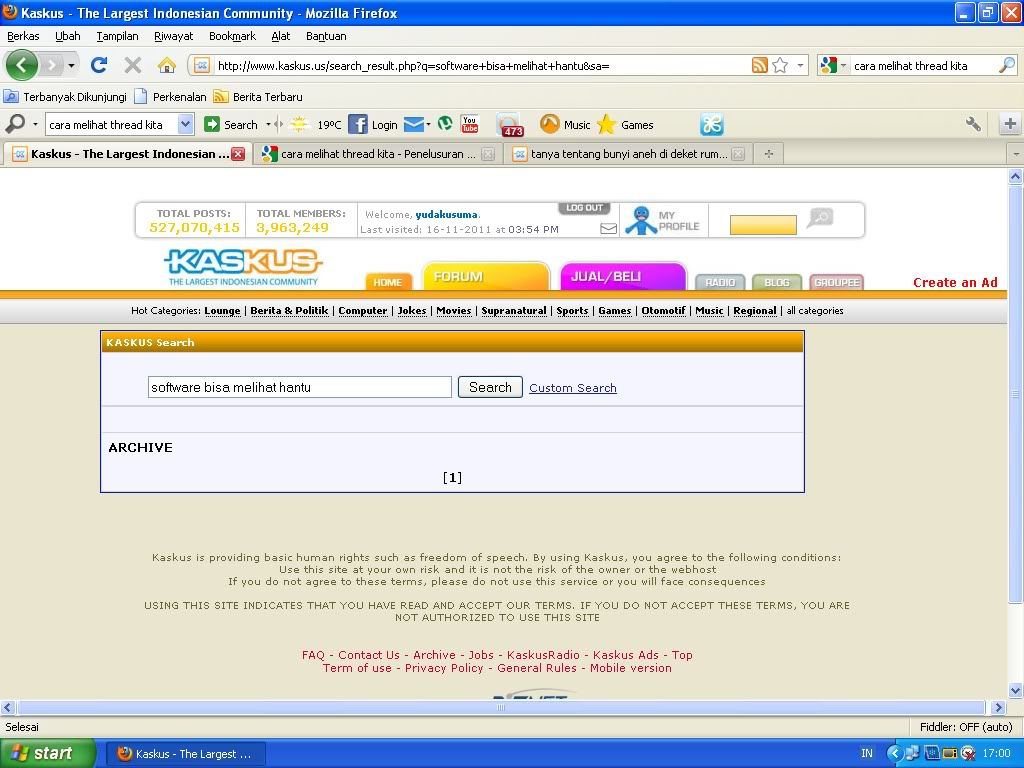1024x768 pixels.
Task: Click the green uTorrent-style toolbar icon
Action: pyautogui.click(x=445, y=123)
